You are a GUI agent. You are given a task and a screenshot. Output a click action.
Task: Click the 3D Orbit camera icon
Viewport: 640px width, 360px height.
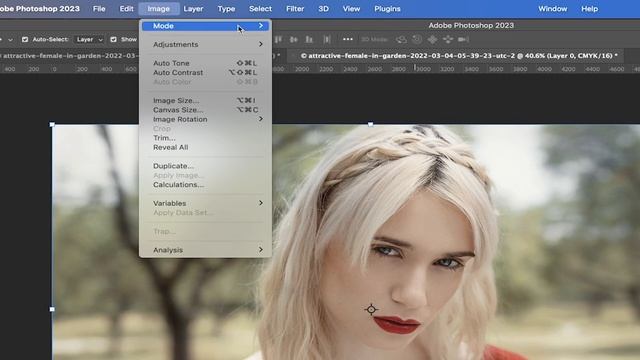tap(401, 40)
